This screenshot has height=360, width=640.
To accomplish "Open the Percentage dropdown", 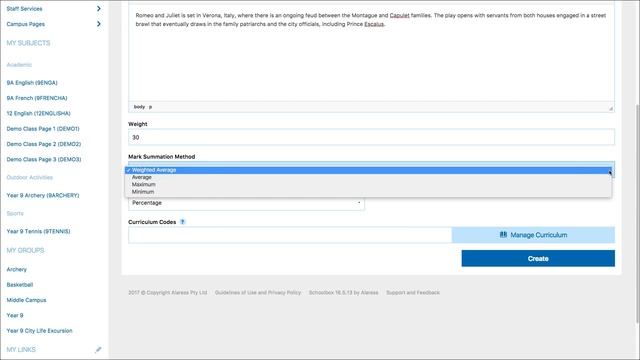I will tap(246, 203).
